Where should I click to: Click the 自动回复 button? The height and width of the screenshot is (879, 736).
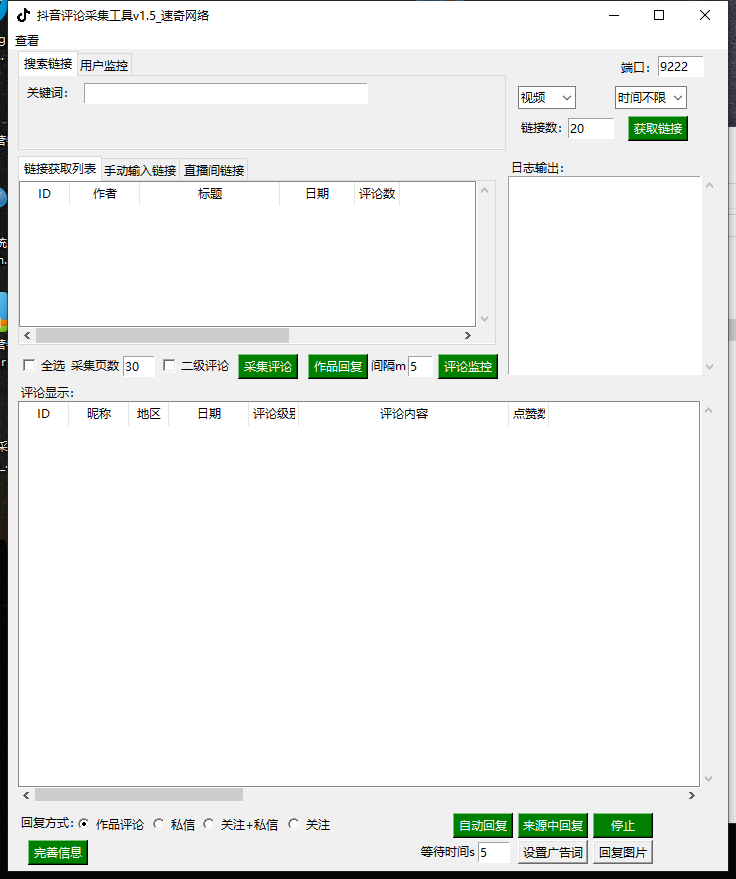click(x=482, y=826)
